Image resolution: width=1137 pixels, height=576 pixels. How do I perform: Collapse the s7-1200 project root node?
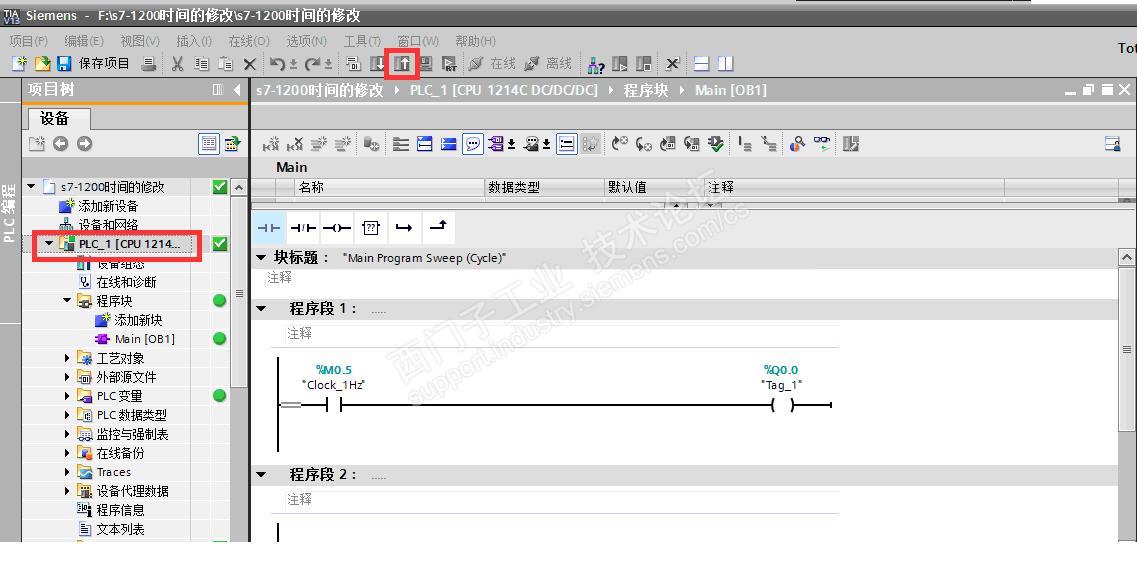[31, 186]
